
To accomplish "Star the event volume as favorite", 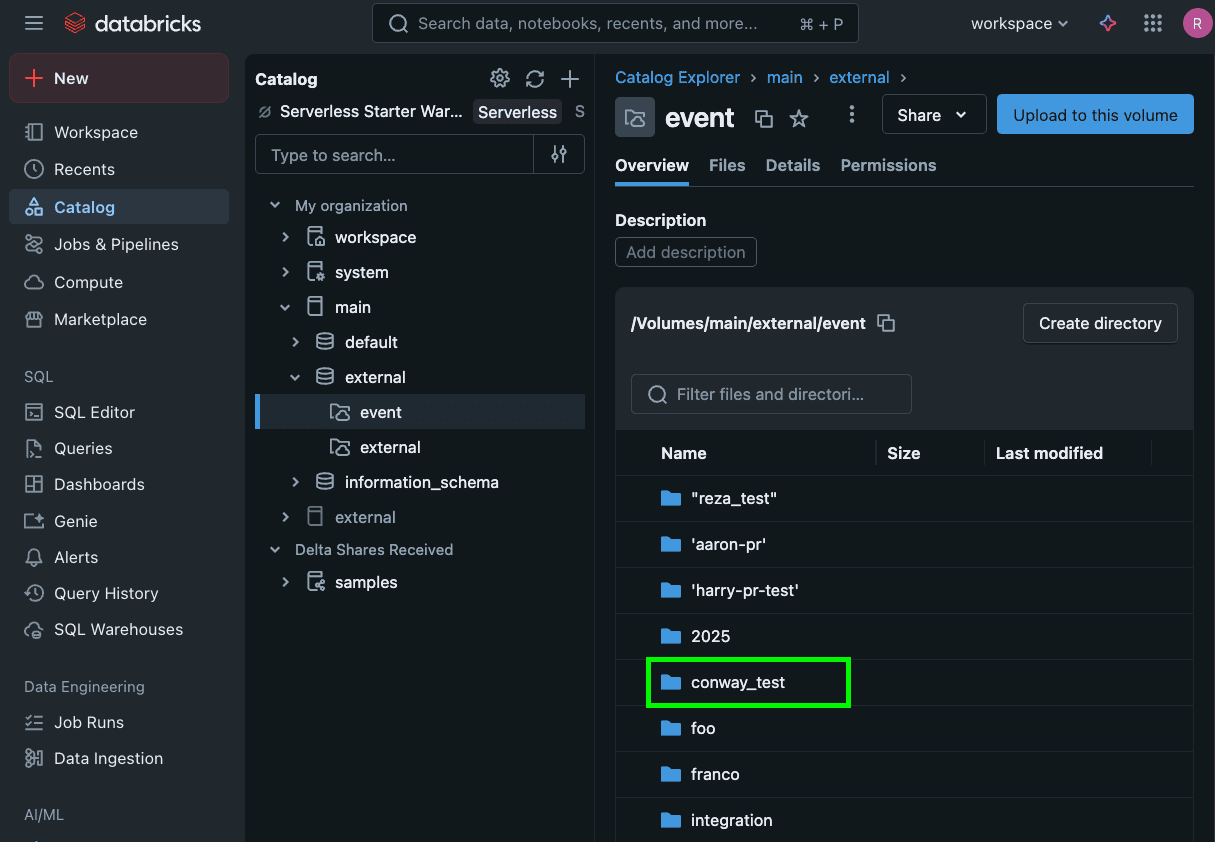I will pos(799,118).
